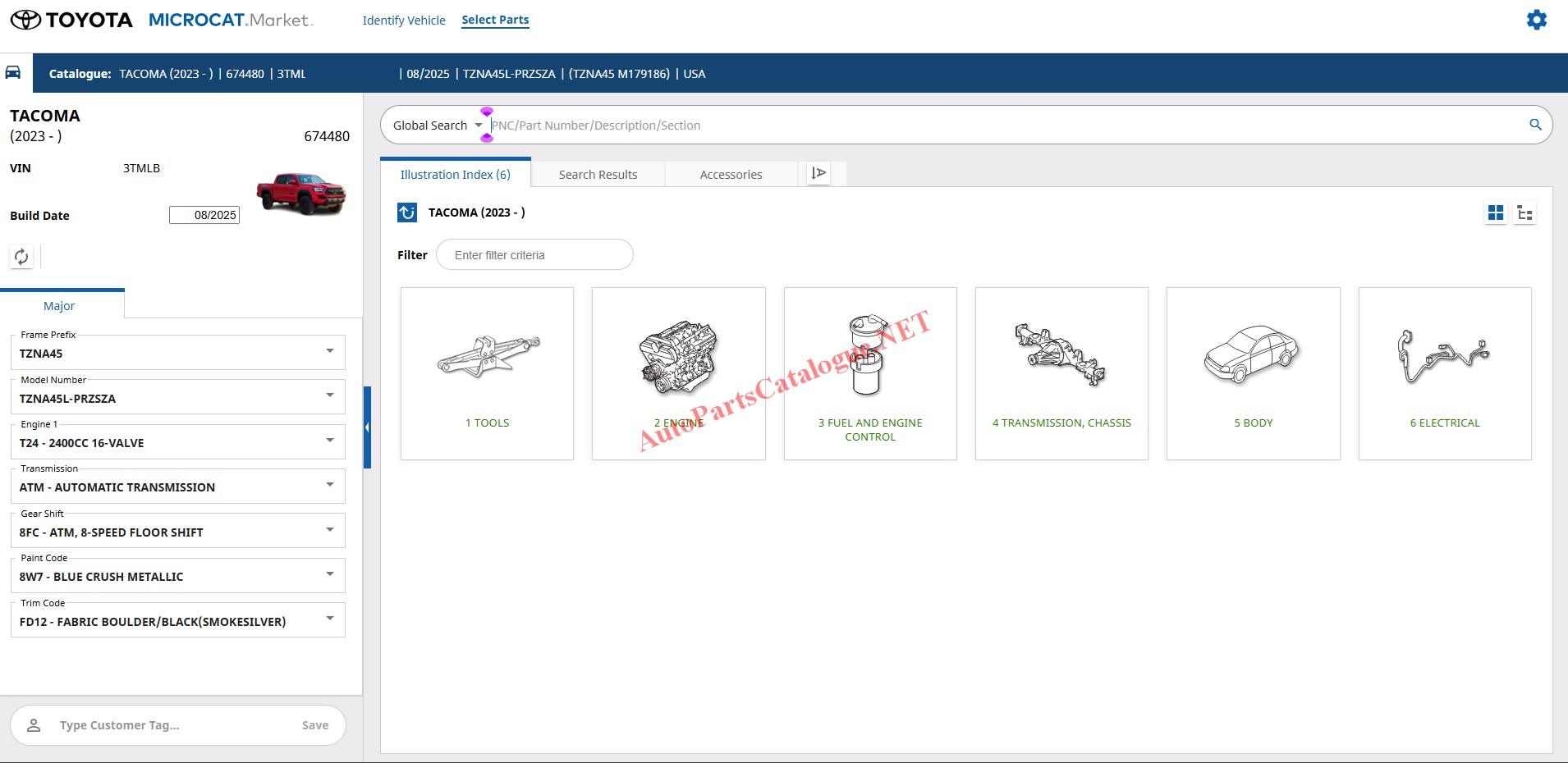Screen dimensions: 1568x763
Task: Open the 2 ENGINE illustration tile
Action: click(x=678, y=373)
